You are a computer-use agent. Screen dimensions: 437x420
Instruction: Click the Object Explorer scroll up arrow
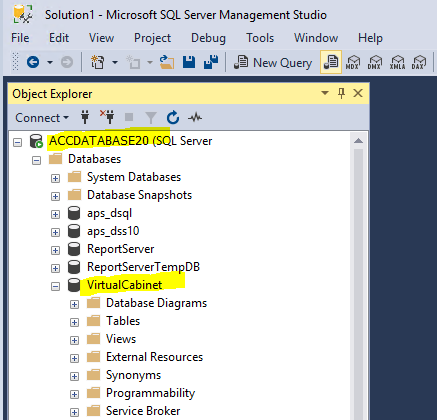point(358,140)
